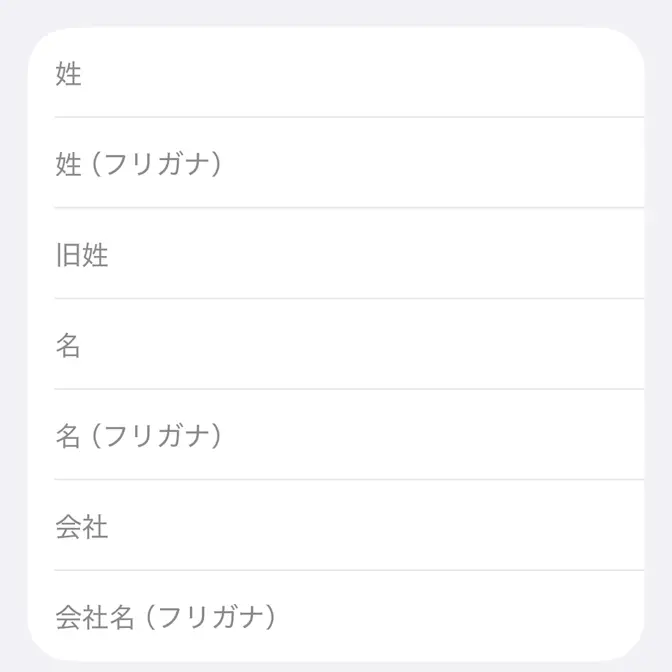This screenshot has height=672, width=672.
Task: Select the maiden name field
Action: click(x=340, y=254)
